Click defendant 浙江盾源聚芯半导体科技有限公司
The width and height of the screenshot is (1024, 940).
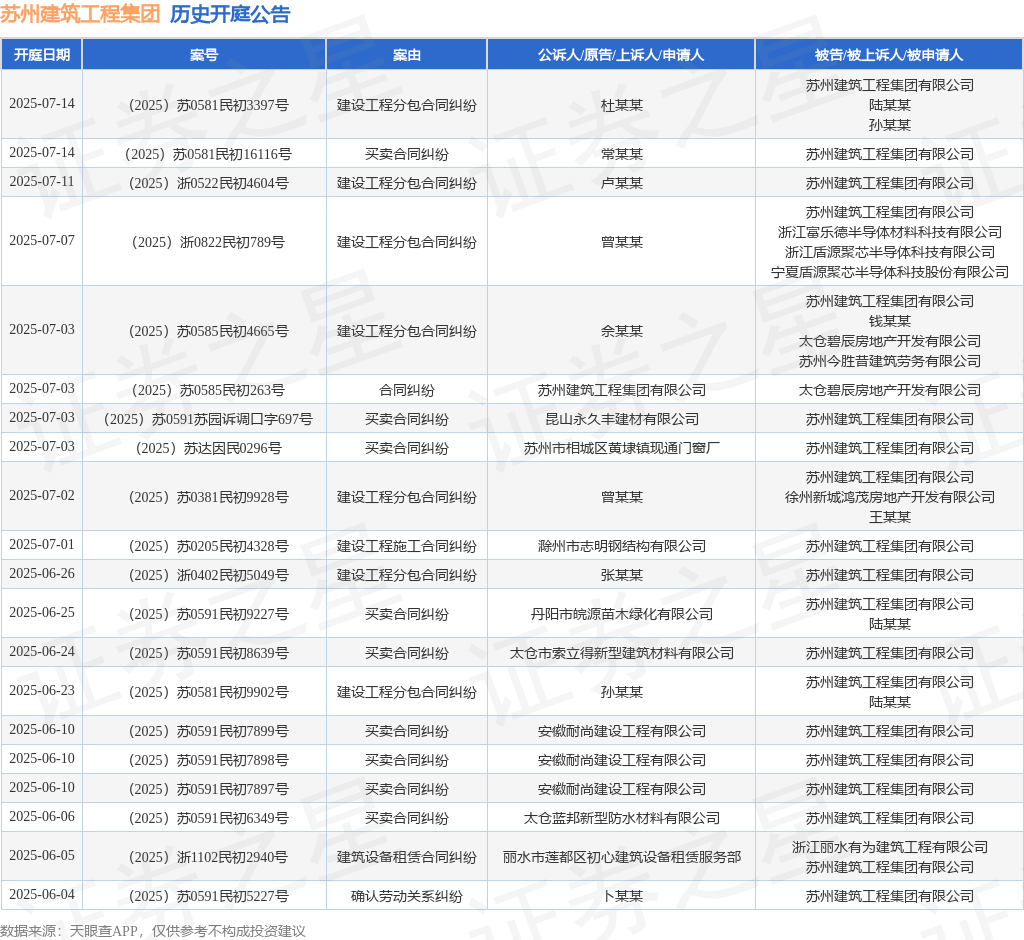pos(889,252)
